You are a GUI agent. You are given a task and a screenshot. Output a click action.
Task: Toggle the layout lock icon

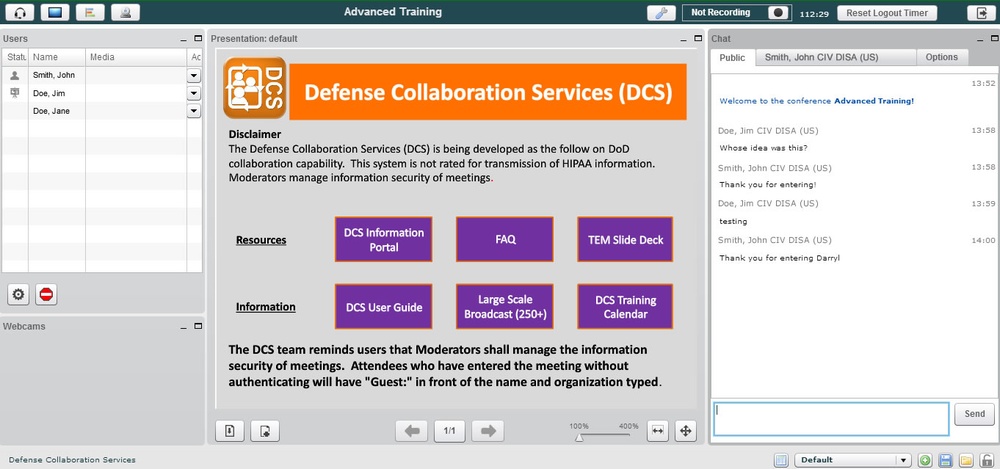tap(987, 460)
